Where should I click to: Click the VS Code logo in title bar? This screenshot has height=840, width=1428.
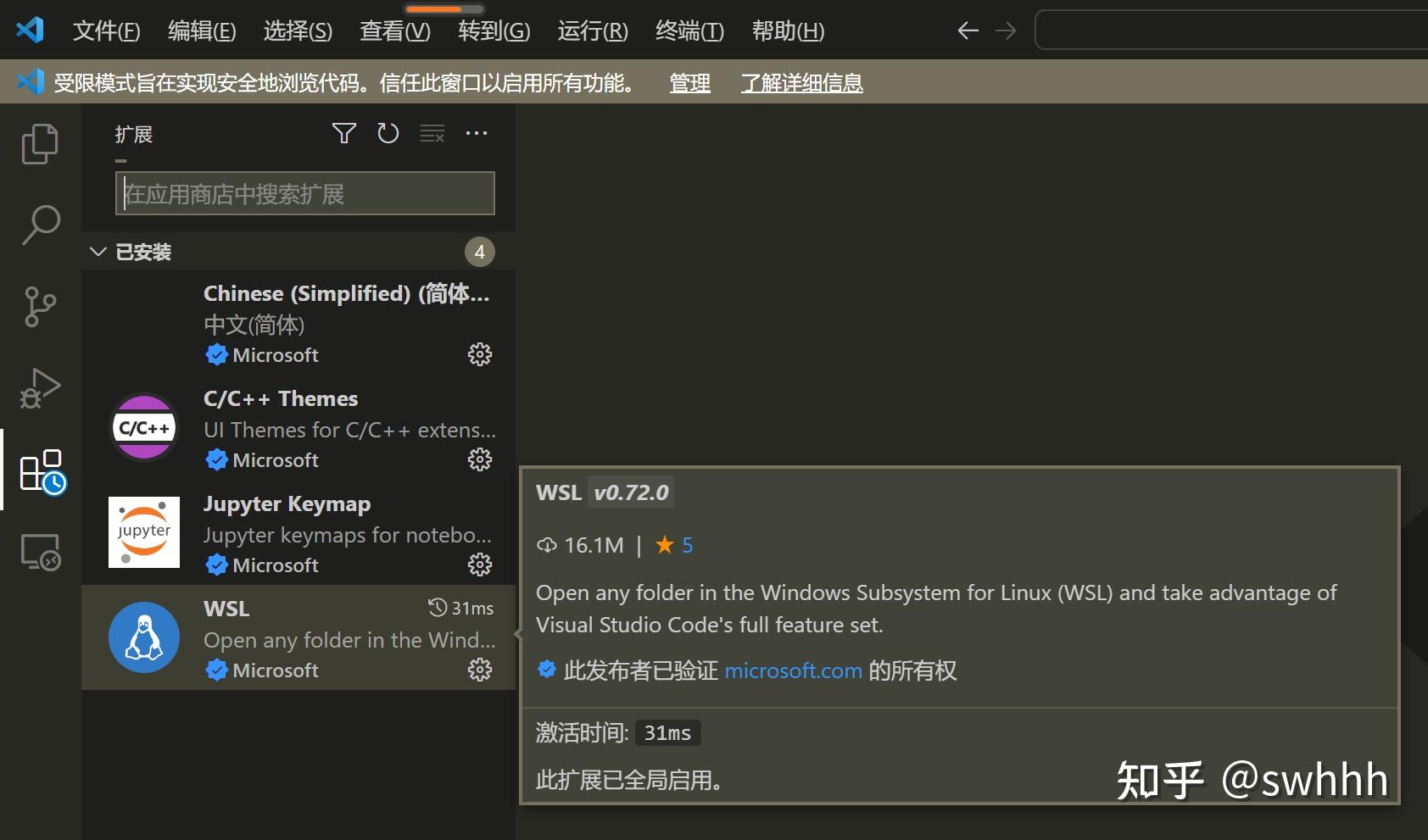point(30,31)
